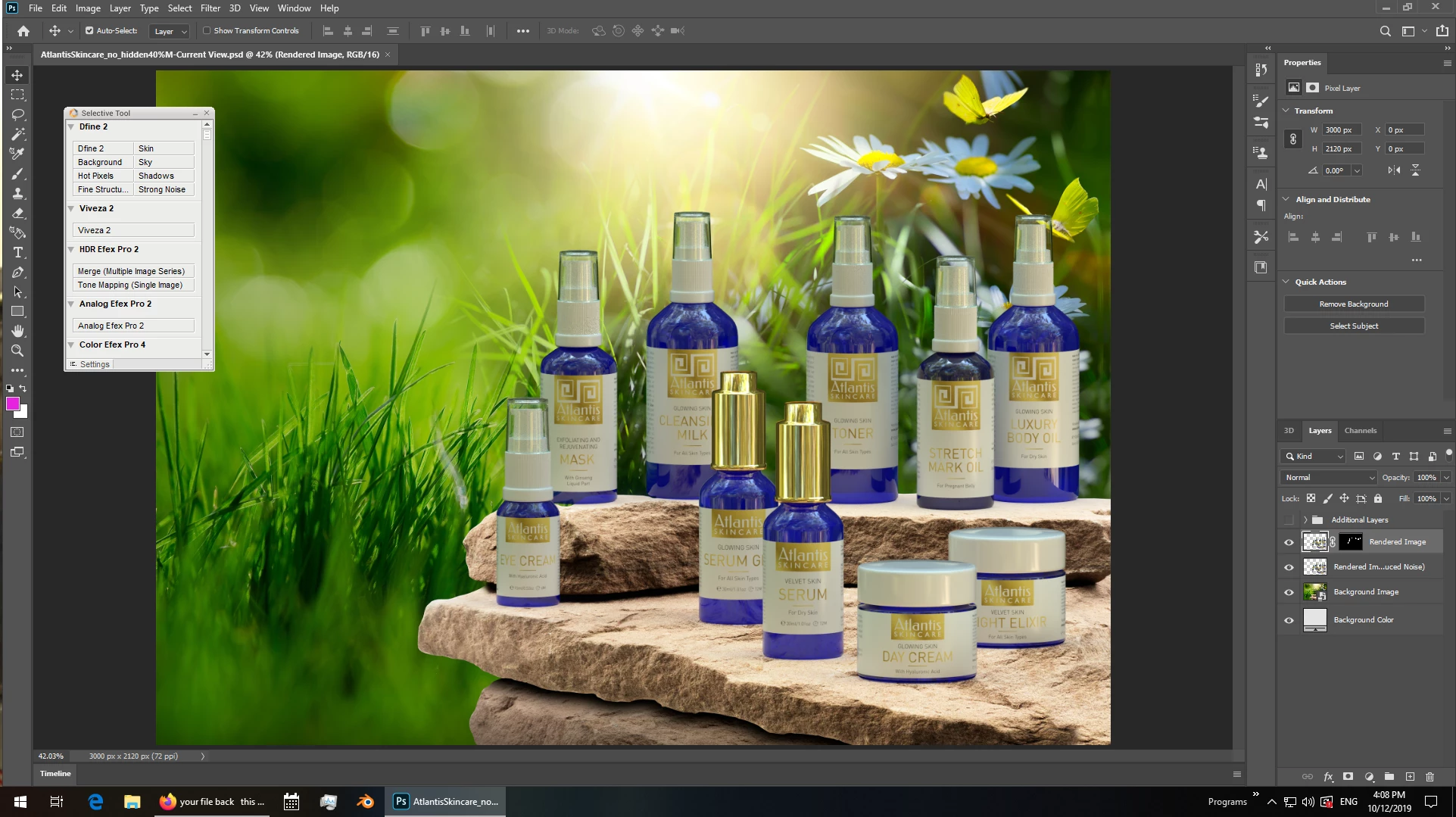Switch to the 3D panel tab
This screenshot has height=817, width=1456.
click(x=1289, y=431)
